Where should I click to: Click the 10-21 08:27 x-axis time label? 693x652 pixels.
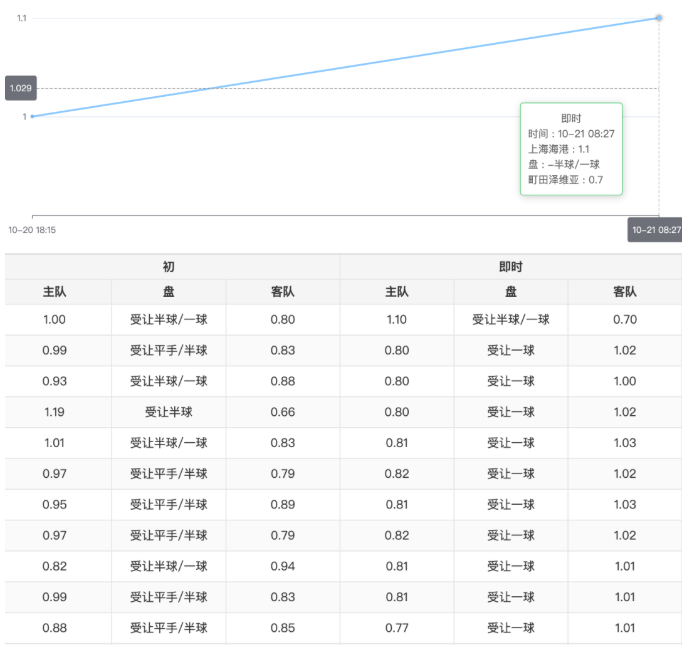(x=655, y=230)
